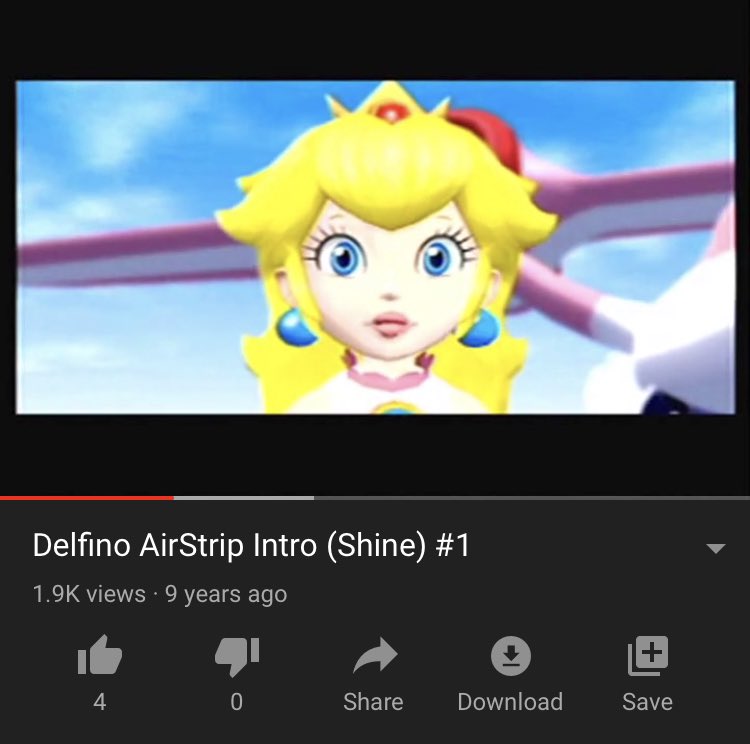Image resolution: width=750 pixels, height=744 pixels.
Task: Click the like count number 4
Action: click(x=99, y=702)
